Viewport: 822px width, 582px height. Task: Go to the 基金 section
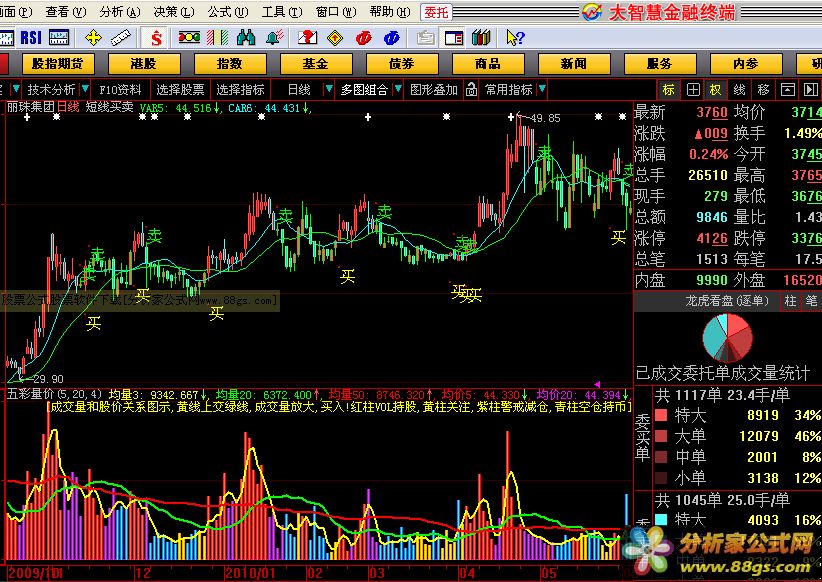click(316, 64)
